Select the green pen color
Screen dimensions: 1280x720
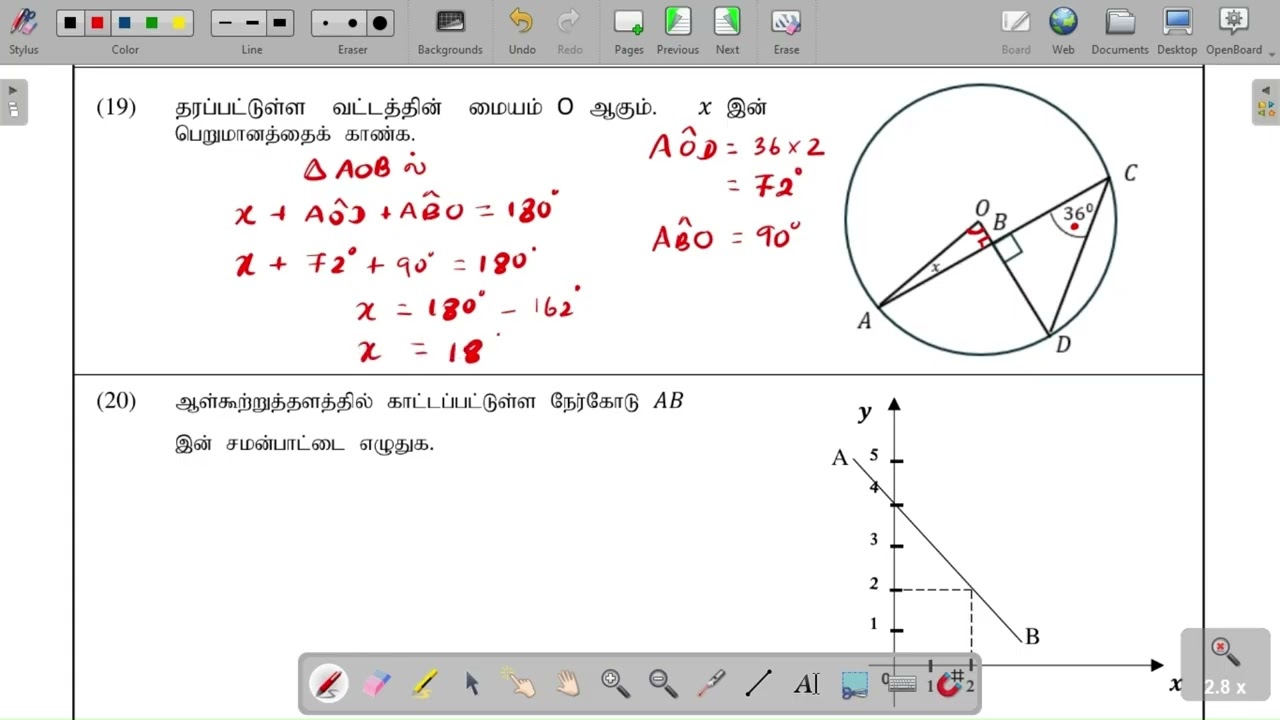click(x=151, y=23)
